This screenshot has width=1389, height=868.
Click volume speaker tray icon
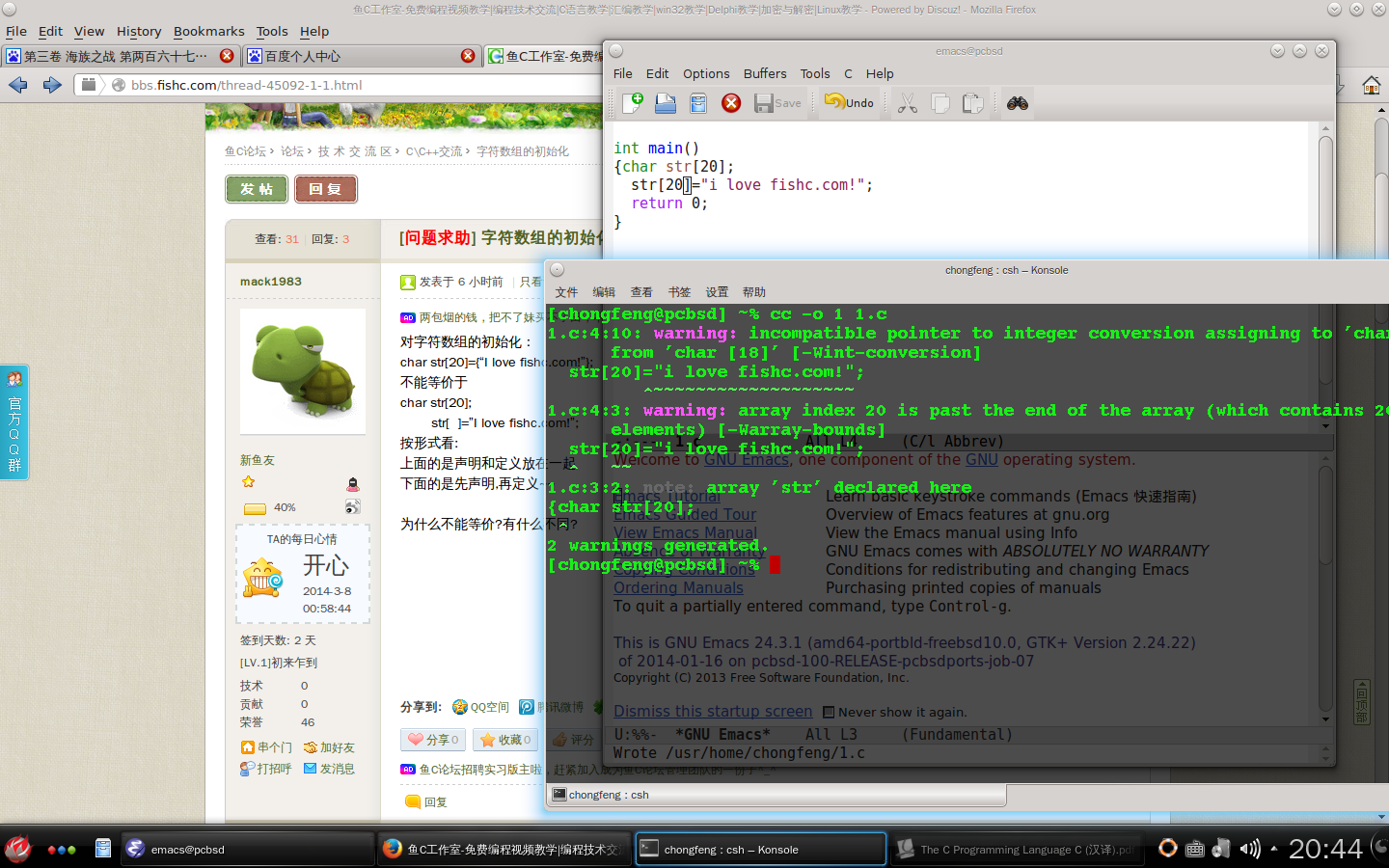(x=1250, y=849)
